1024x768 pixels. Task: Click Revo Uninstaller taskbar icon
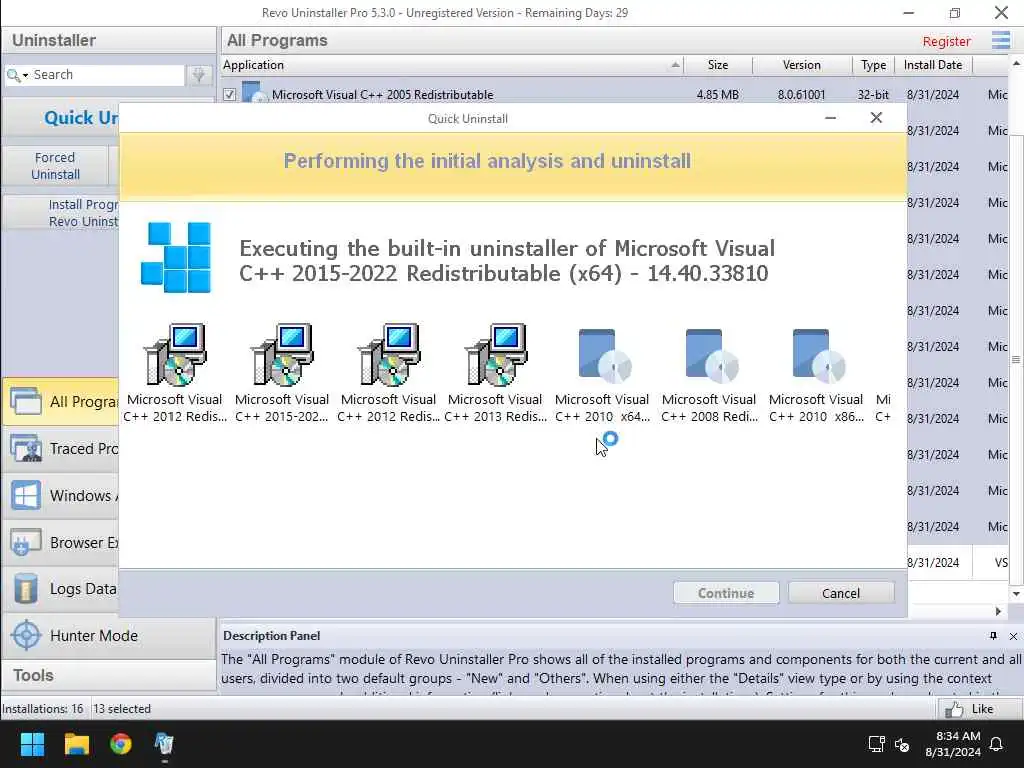click(164, 744)
